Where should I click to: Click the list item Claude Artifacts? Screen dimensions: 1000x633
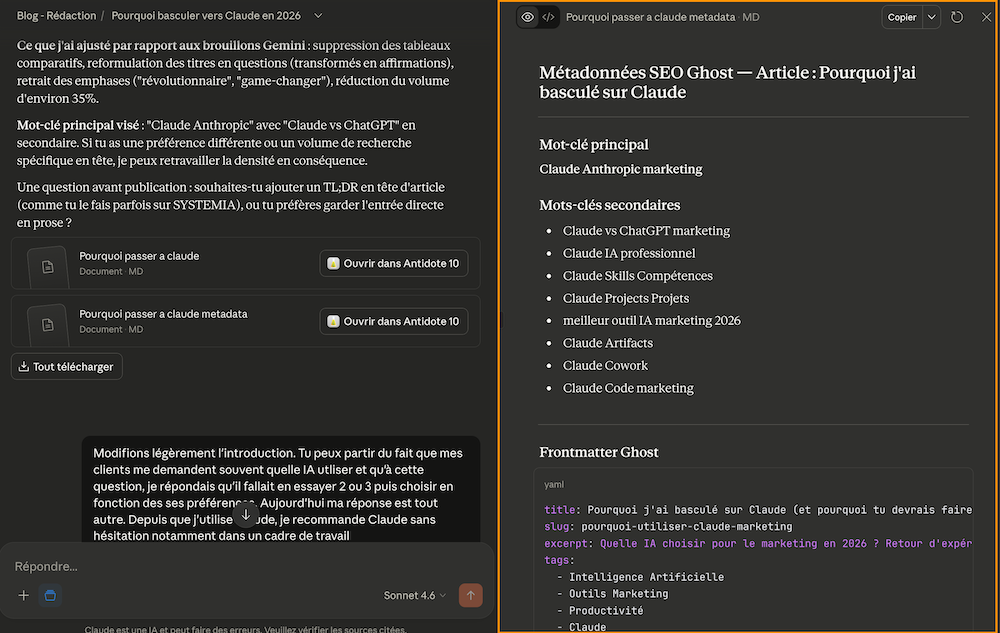point(608,343)
